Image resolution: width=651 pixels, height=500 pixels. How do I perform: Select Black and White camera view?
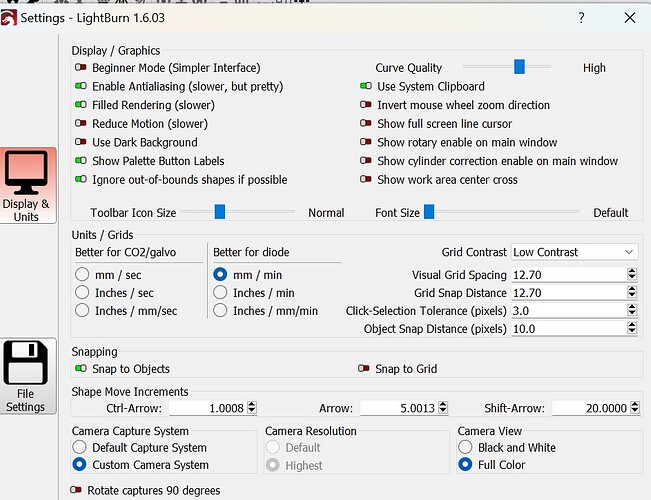pyautogui.click(x=465, y=447)
